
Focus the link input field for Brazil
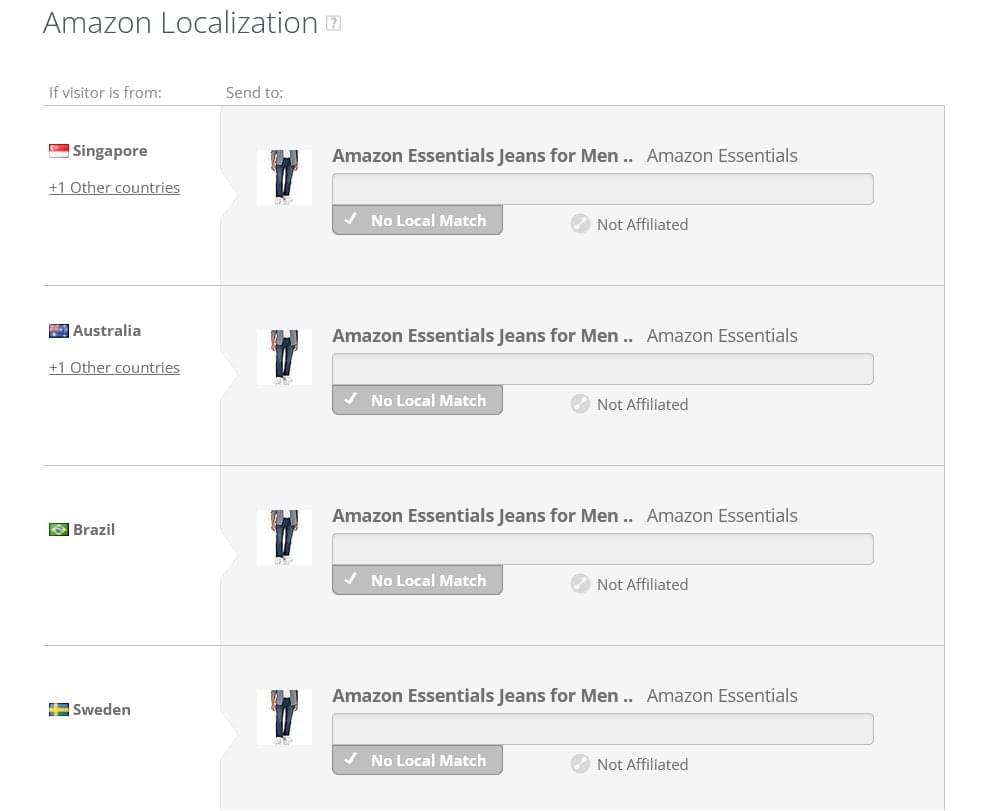coord(603,549)
